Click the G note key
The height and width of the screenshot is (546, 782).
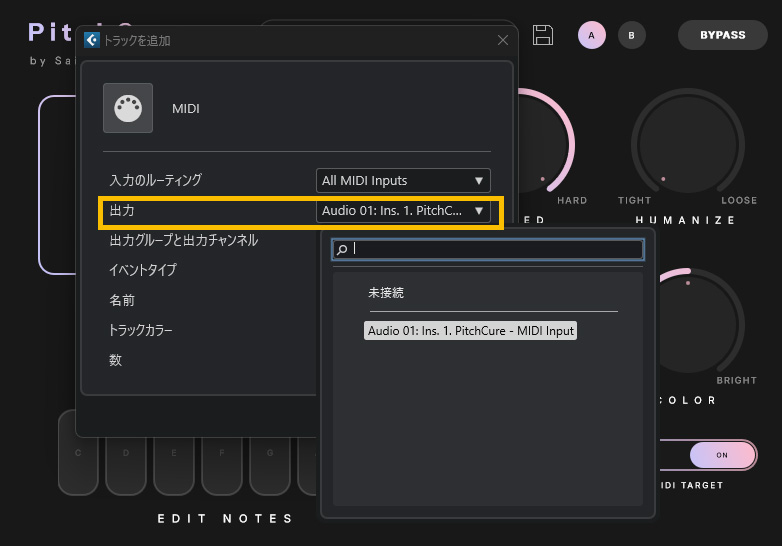270,465
